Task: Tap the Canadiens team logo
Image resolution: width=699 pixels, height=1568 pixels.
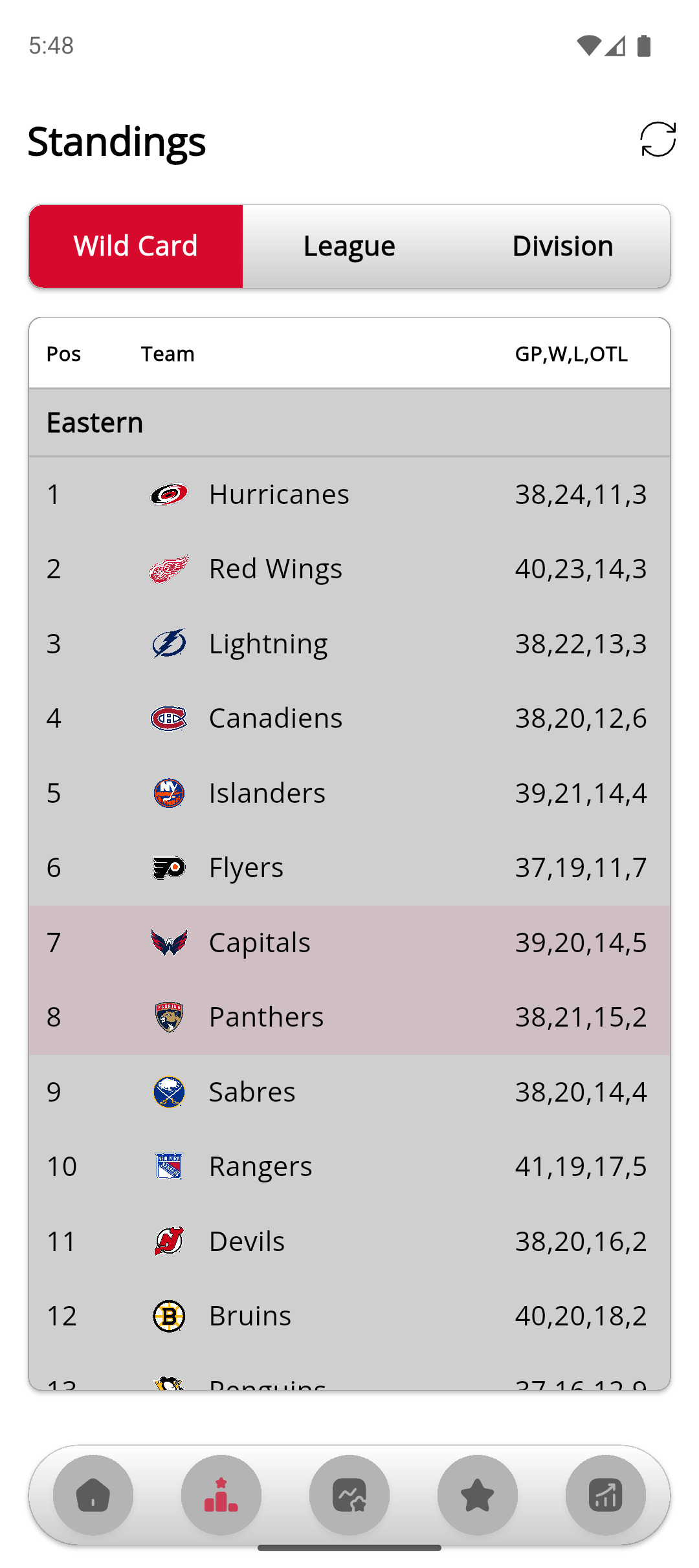Action: pyautogui.click(x=169, y=717)
